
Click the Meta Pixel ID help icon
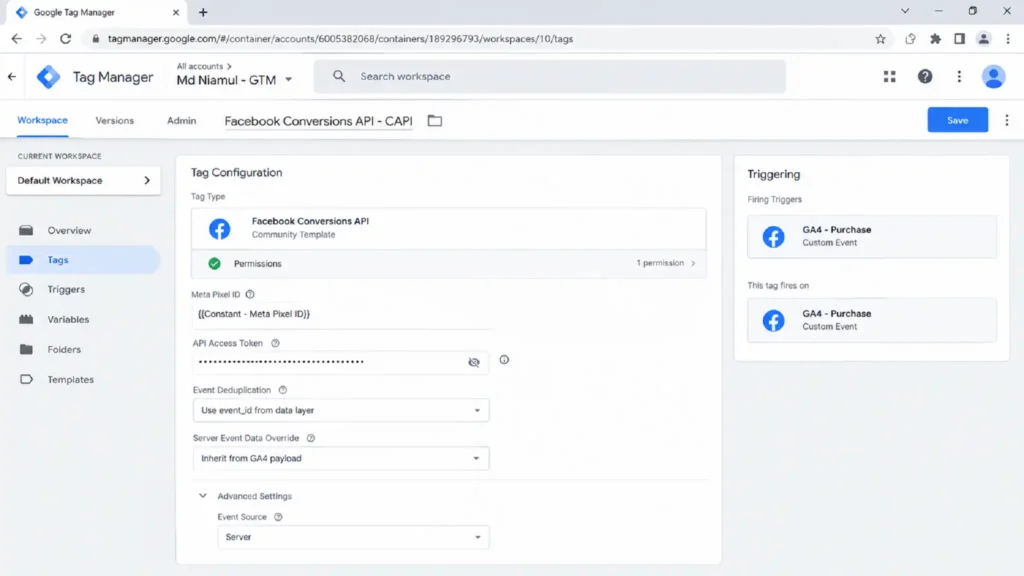coord(250,295)
